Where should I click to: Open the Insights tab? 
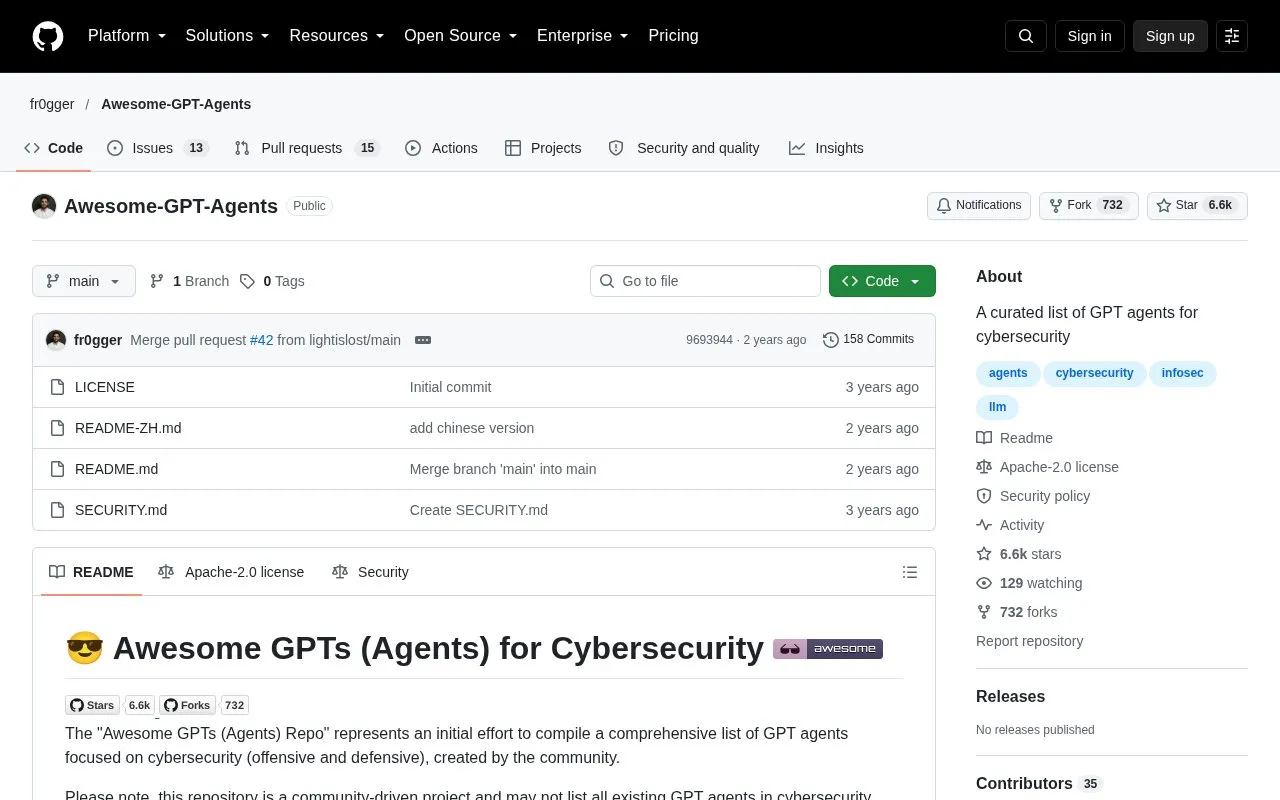(826, 148)
